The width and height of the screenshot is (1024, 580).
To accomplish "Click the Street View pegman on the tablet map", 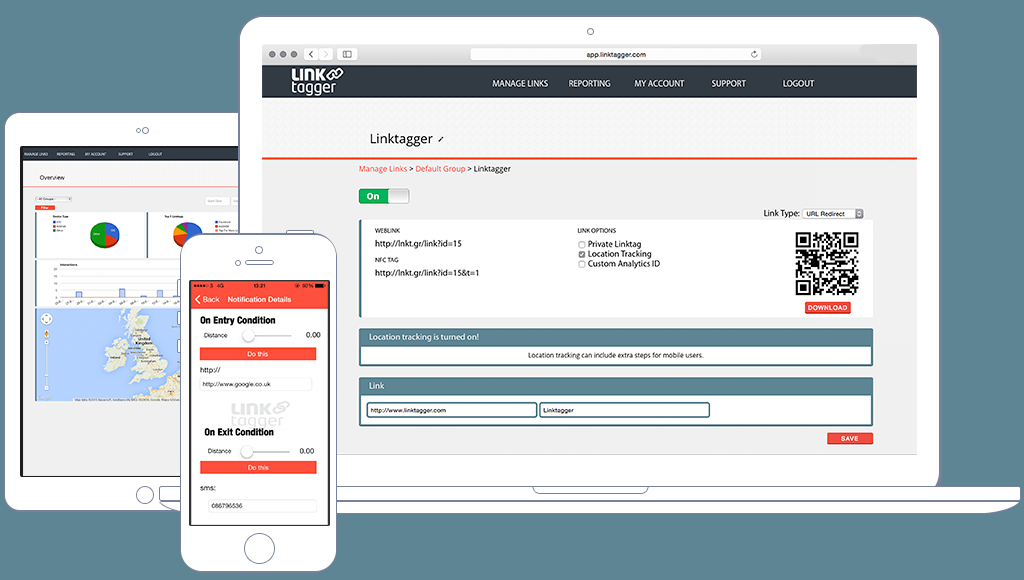I will (46, 334).
